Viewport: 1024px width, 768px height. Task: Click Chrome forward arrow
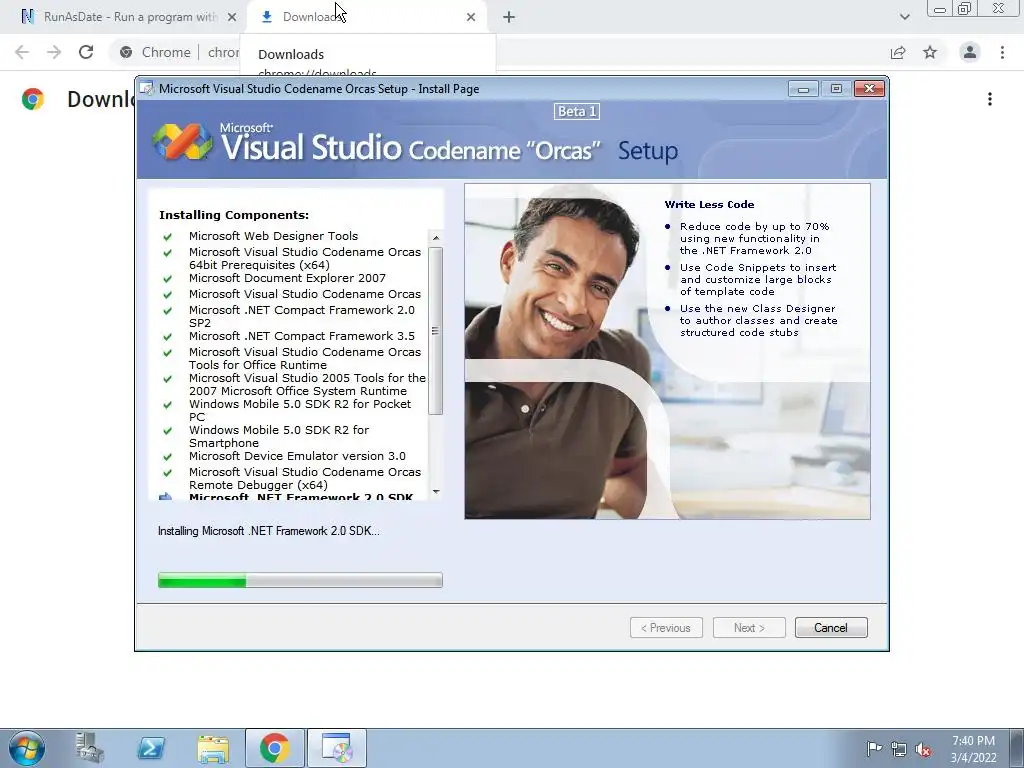pos(54,52)
